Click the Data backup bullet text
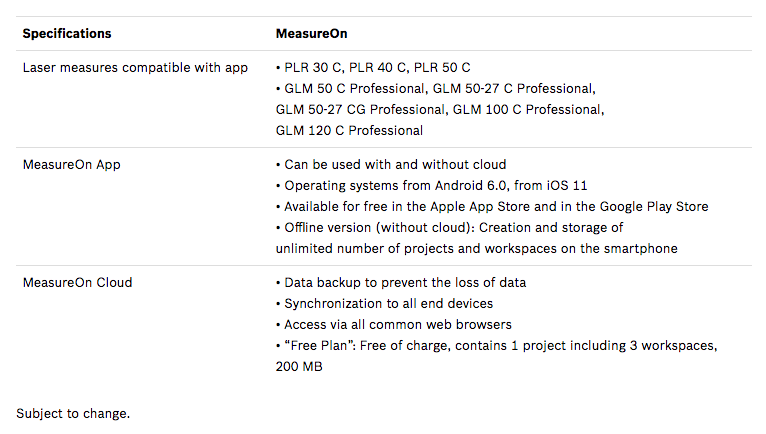The image size is (766, 434). pos(400,283)
